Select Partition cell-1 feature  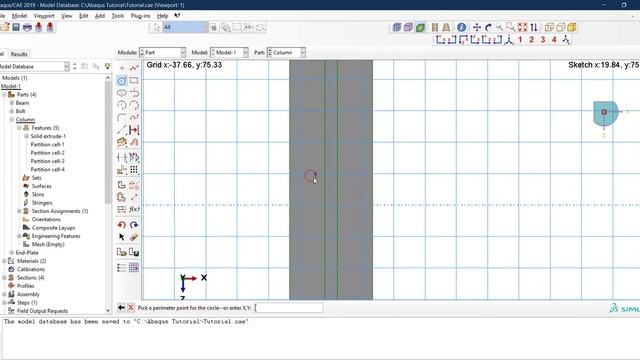[x=47, y=144]
